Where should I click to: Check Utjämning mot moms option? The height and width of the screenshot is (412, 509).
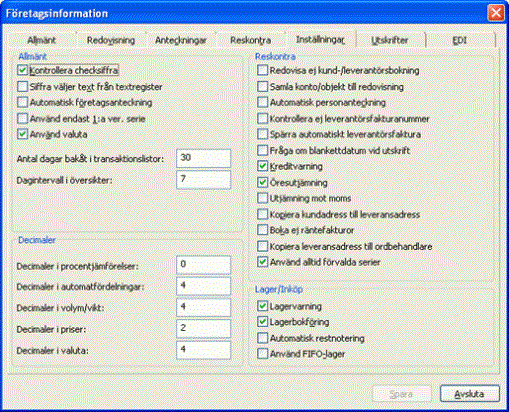(x=262, y=198)
